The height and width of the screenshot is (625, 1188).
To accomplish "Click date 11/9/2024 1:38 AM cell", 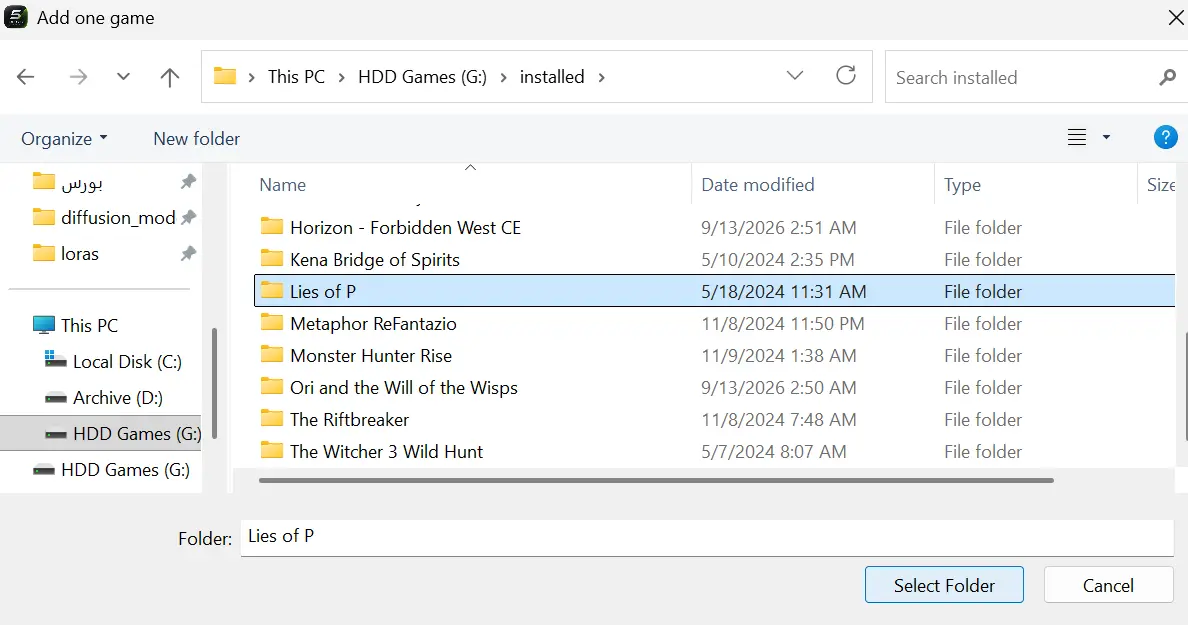I will coord(779,355).
